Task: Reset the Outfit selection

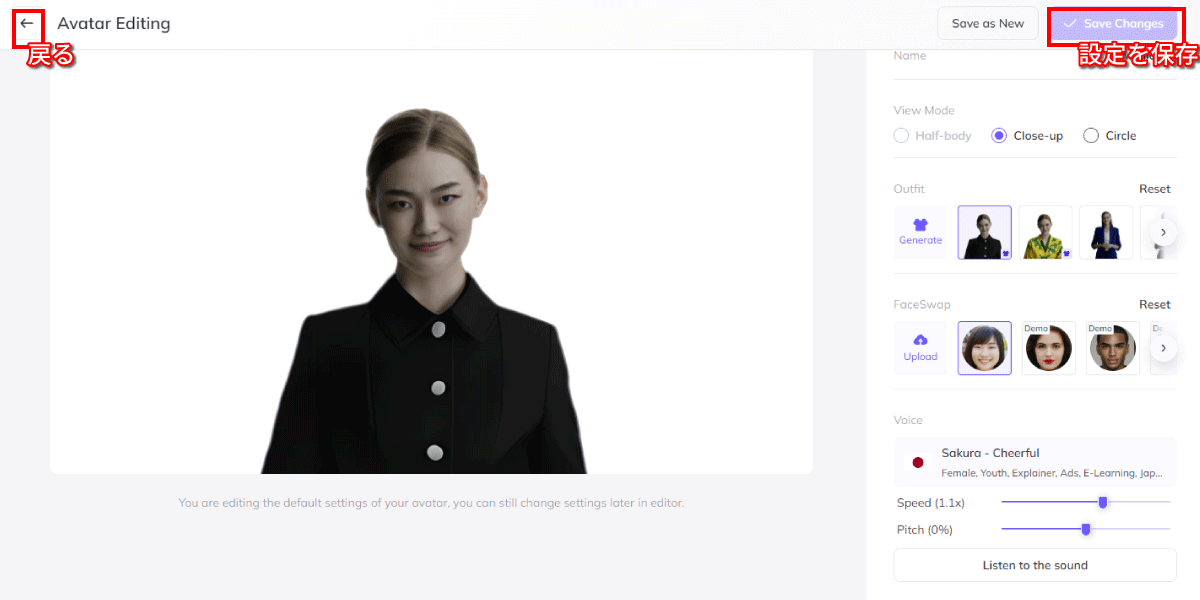Action: click(x=1155, y=189)
